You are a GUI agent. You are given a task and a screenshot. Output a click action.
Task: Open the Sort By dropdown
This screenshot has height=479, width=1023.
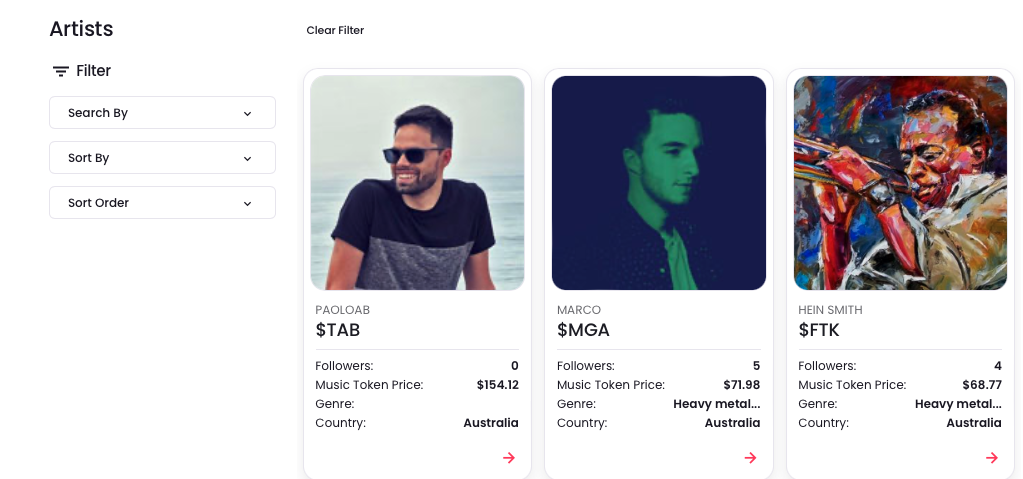pos(162,158)
